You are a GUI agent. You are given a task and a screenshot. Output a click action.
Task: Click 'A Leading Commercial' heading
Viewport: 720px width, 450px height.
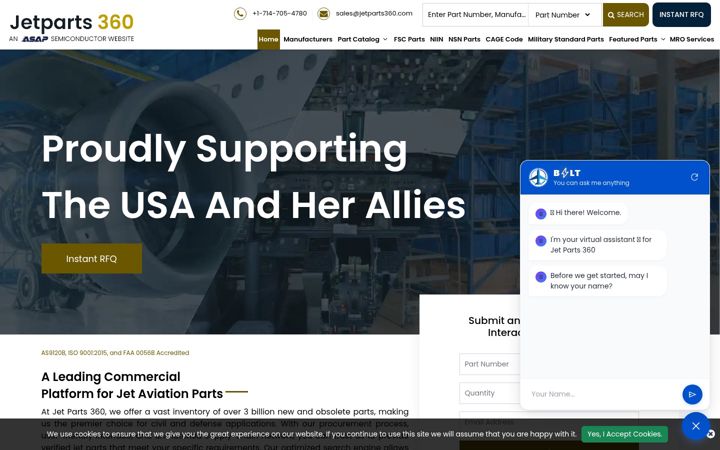[x=111, y=377]
